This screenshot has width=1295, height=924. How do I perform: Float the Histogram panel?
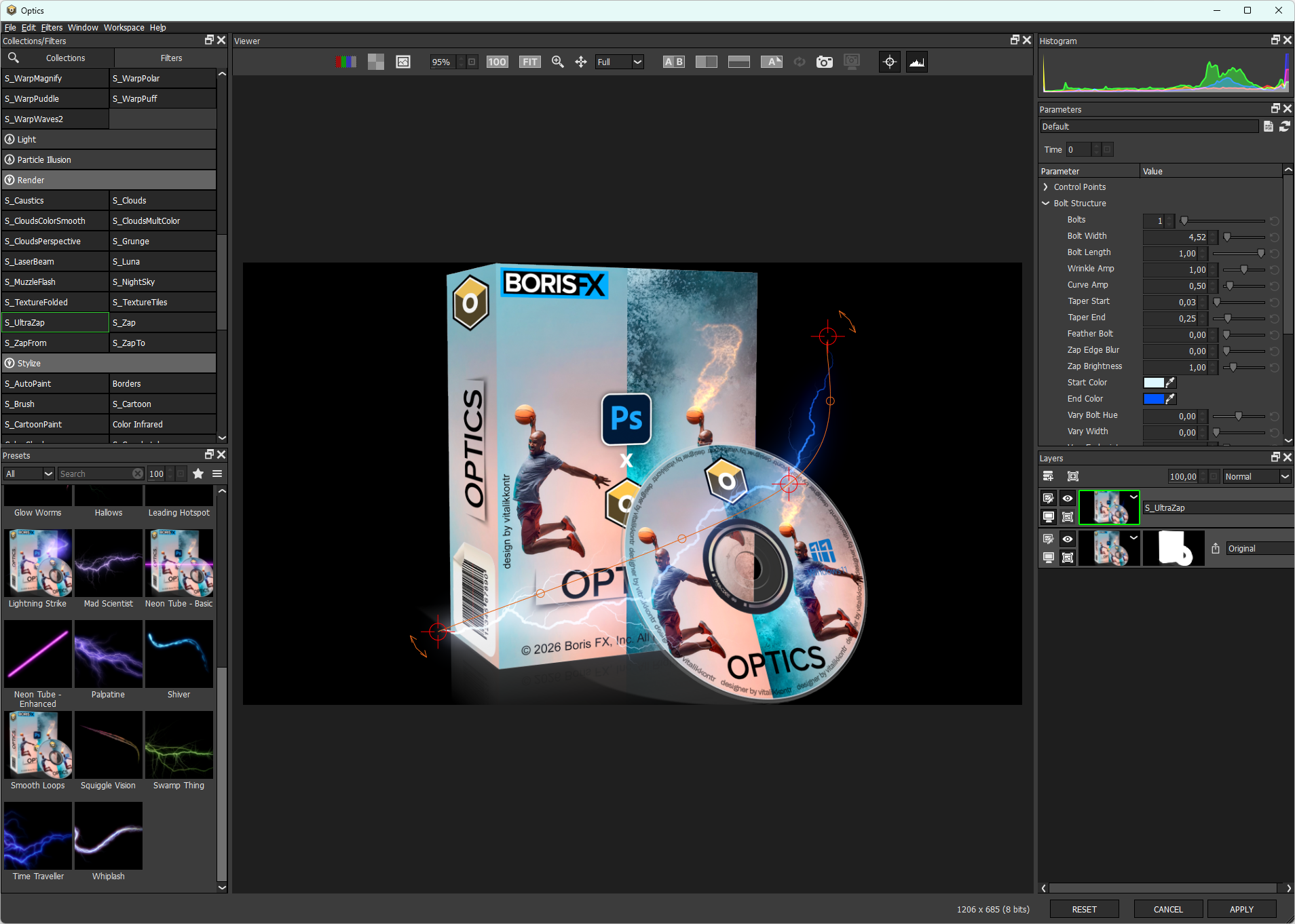(1276, 40)
